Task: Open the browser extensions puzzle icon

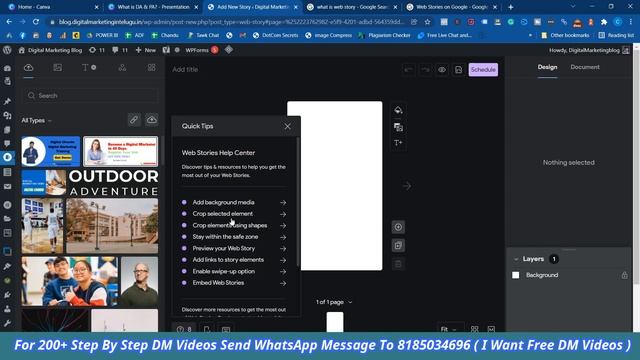Action: point(604,22)
